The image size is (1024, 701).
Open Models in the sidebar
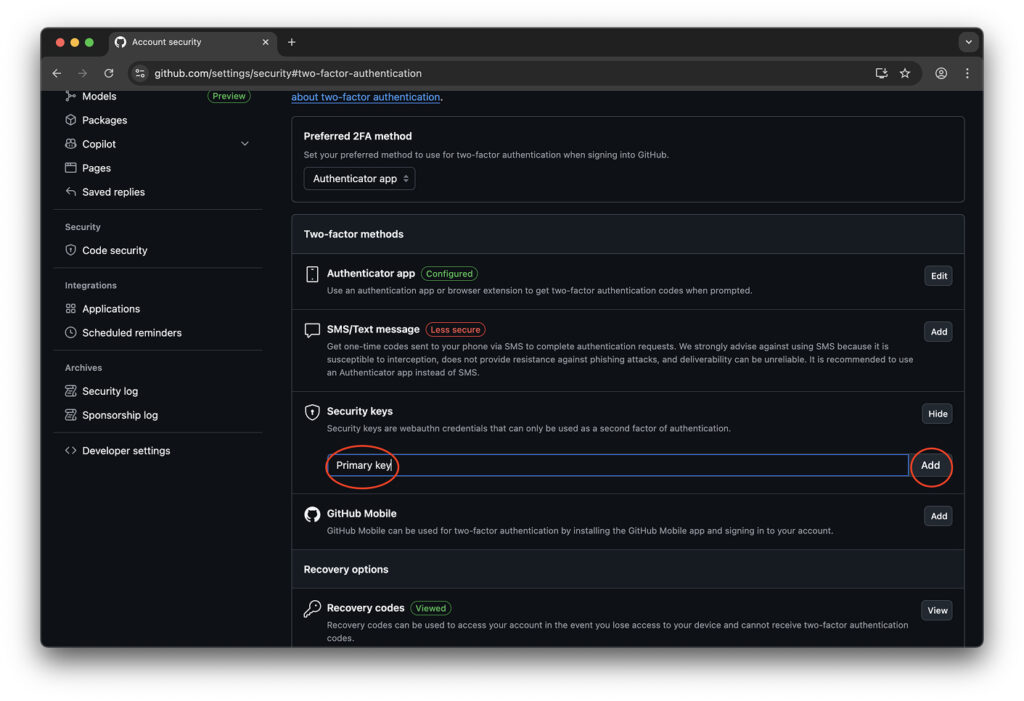point(99,96)
